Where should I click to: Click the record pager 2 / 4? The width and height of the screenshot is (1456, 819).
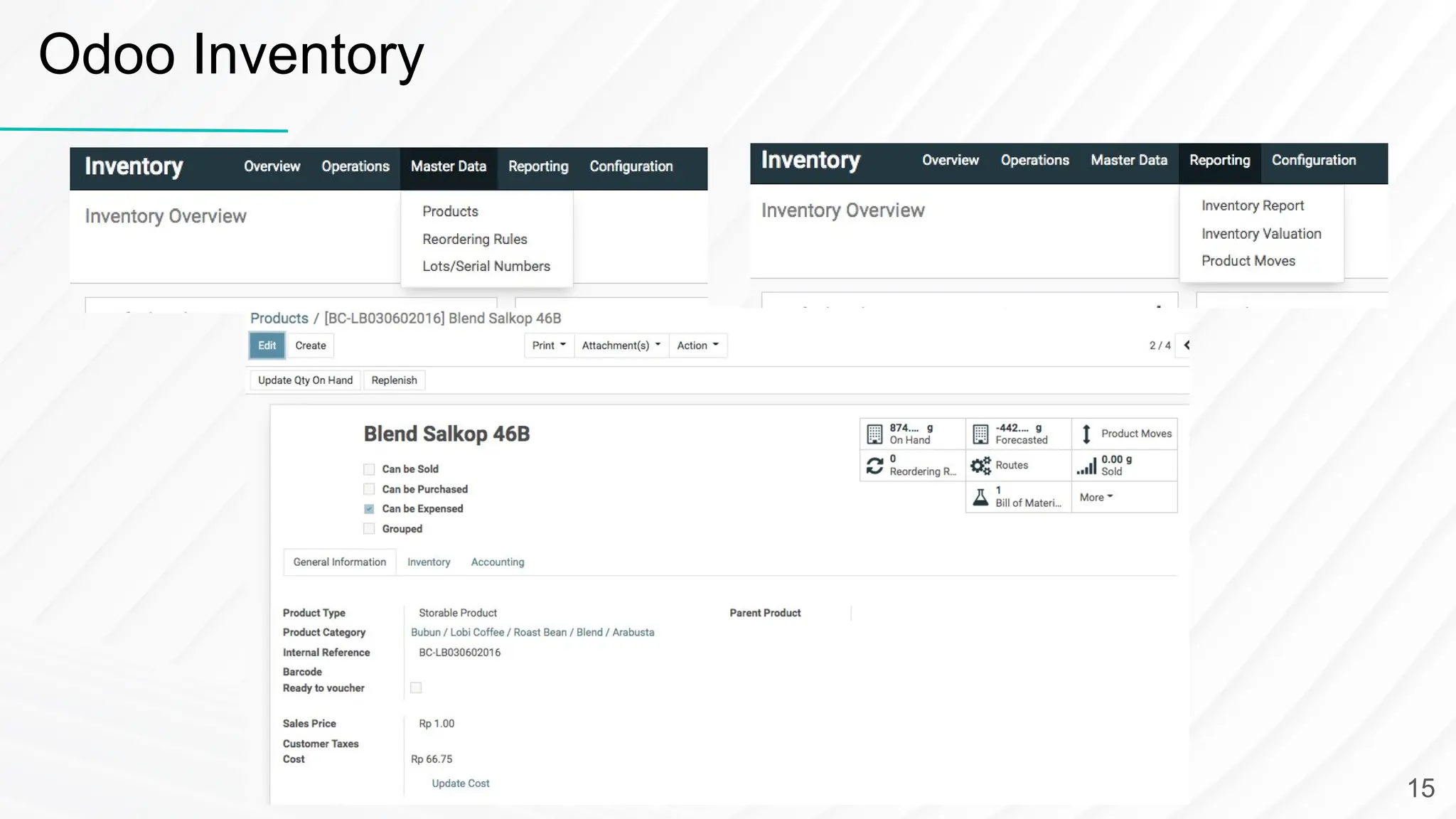point(1160,346)
